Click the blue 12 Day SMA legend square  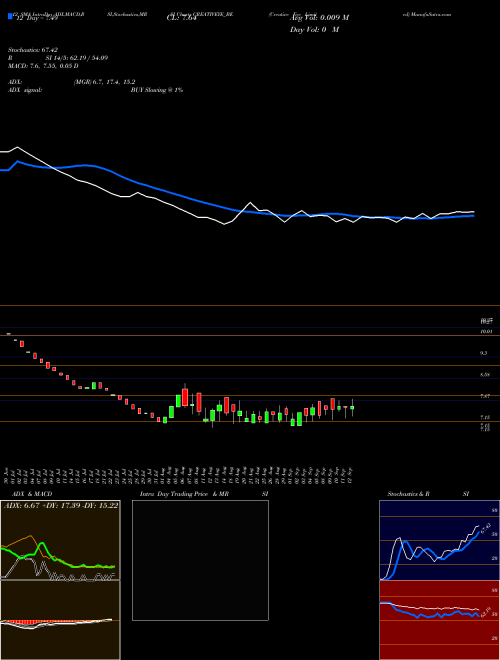coord(10,16)
